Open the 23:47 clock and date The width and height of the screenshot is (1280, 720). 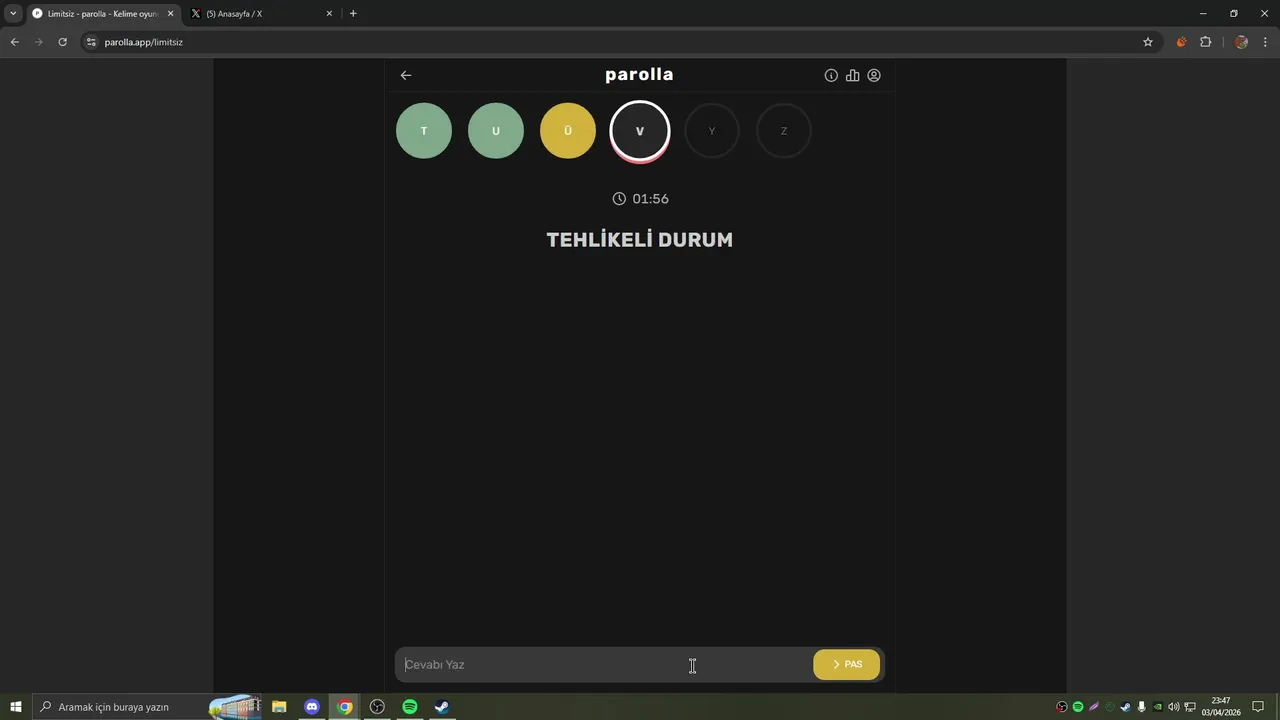tap(1220, 707)
